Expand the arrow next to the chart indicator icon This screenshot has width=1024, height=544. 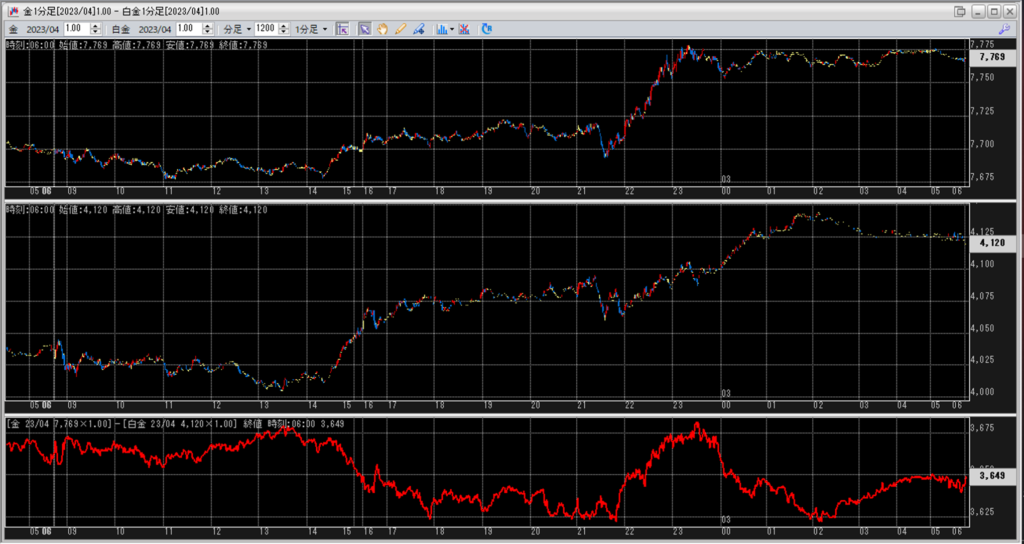(x=453, y=29)
